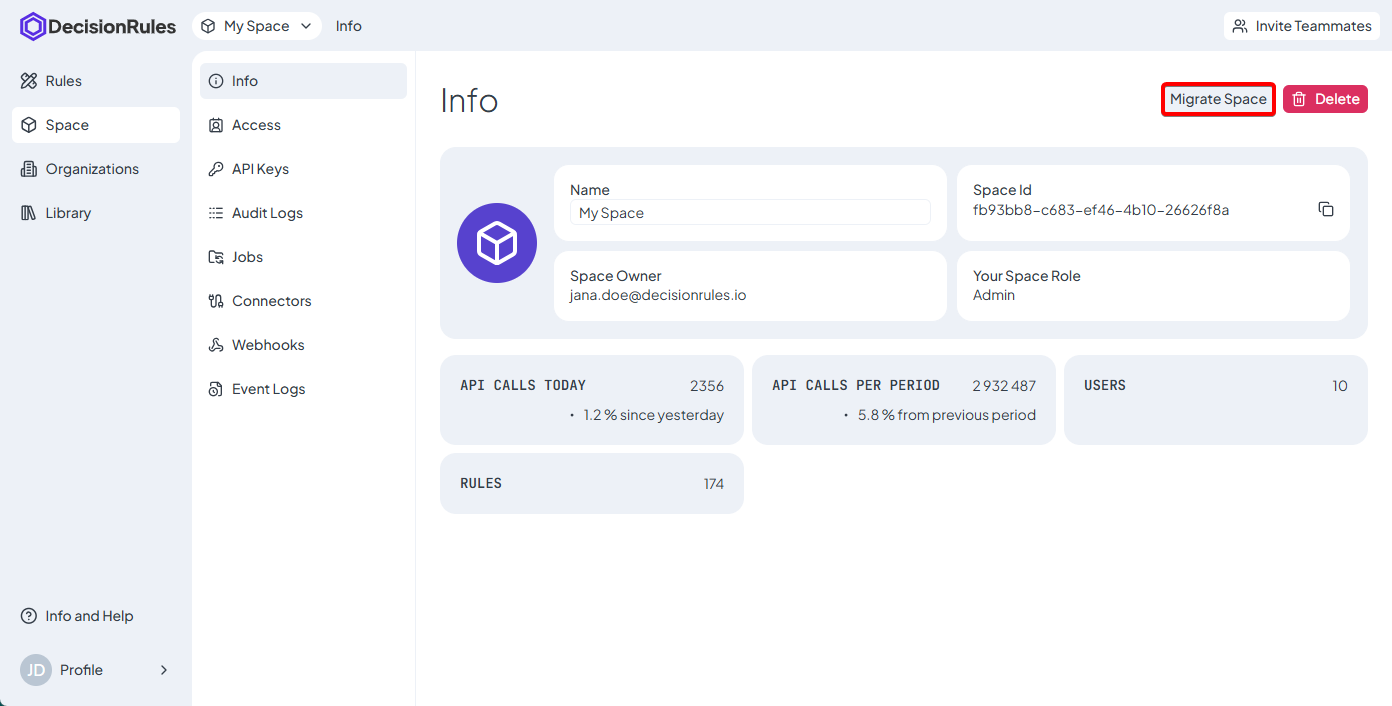Click the purple cube space avatar
1392x706 pixels.
(497, 243)
